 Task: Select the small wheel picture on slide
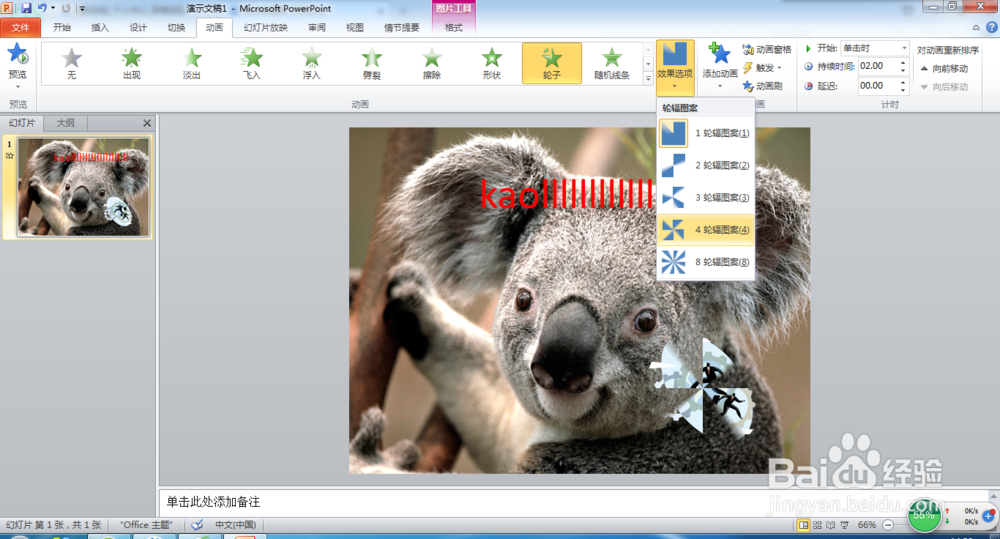pyautogui.click(x=703, y=387)
